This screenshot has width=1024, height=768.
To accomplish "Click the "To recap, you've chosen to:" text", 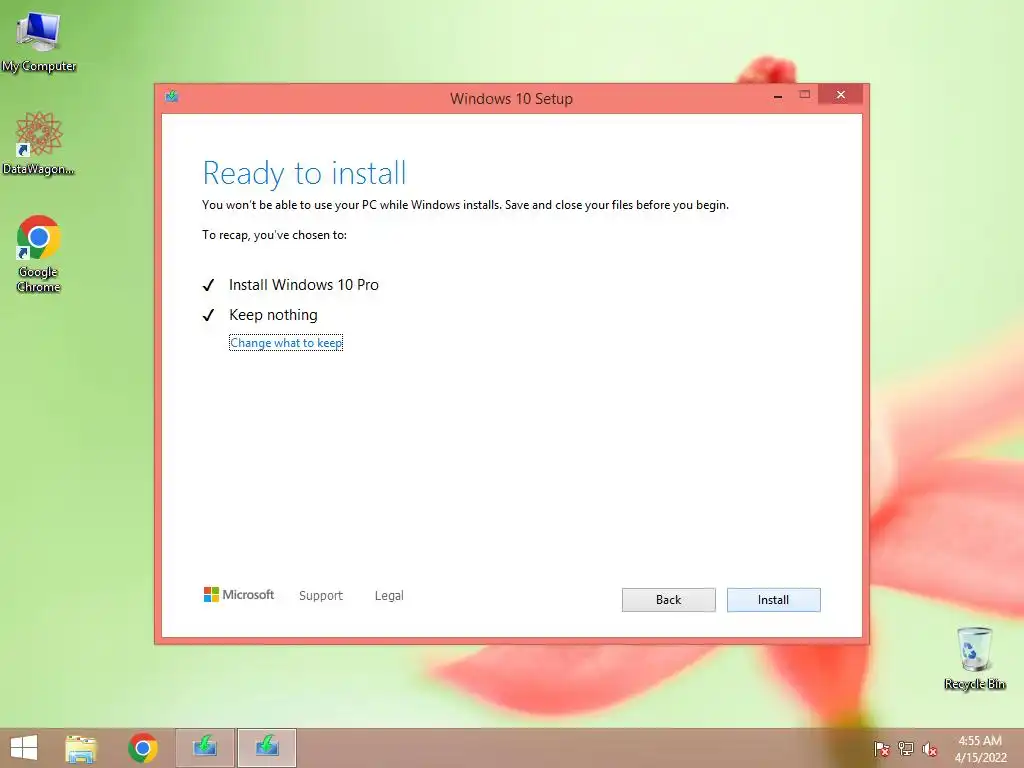I will pyautogui.click(x=274, y=235).
